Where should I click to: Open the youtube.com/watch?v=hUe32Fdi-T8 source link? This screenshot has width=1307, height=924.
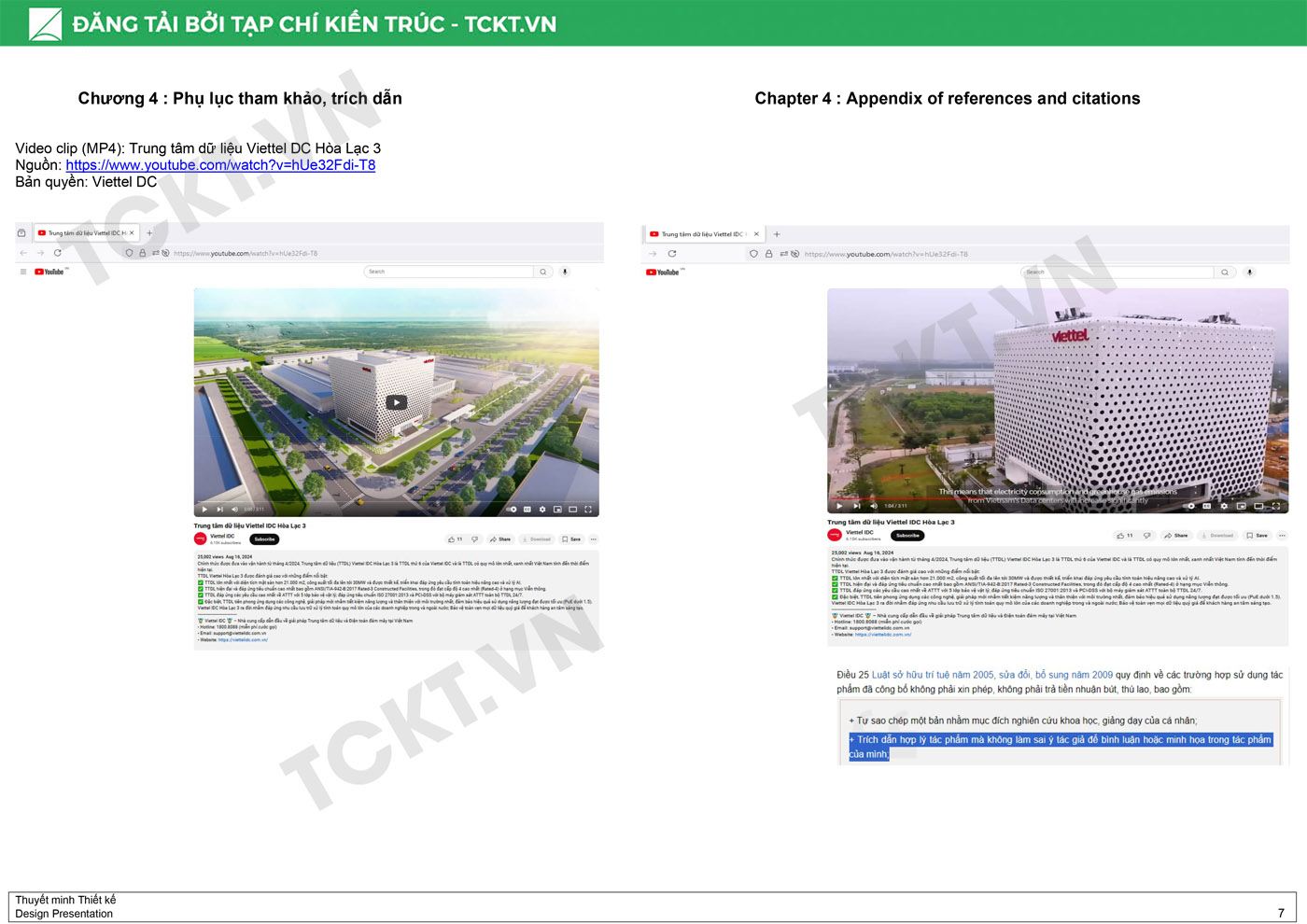220,165
